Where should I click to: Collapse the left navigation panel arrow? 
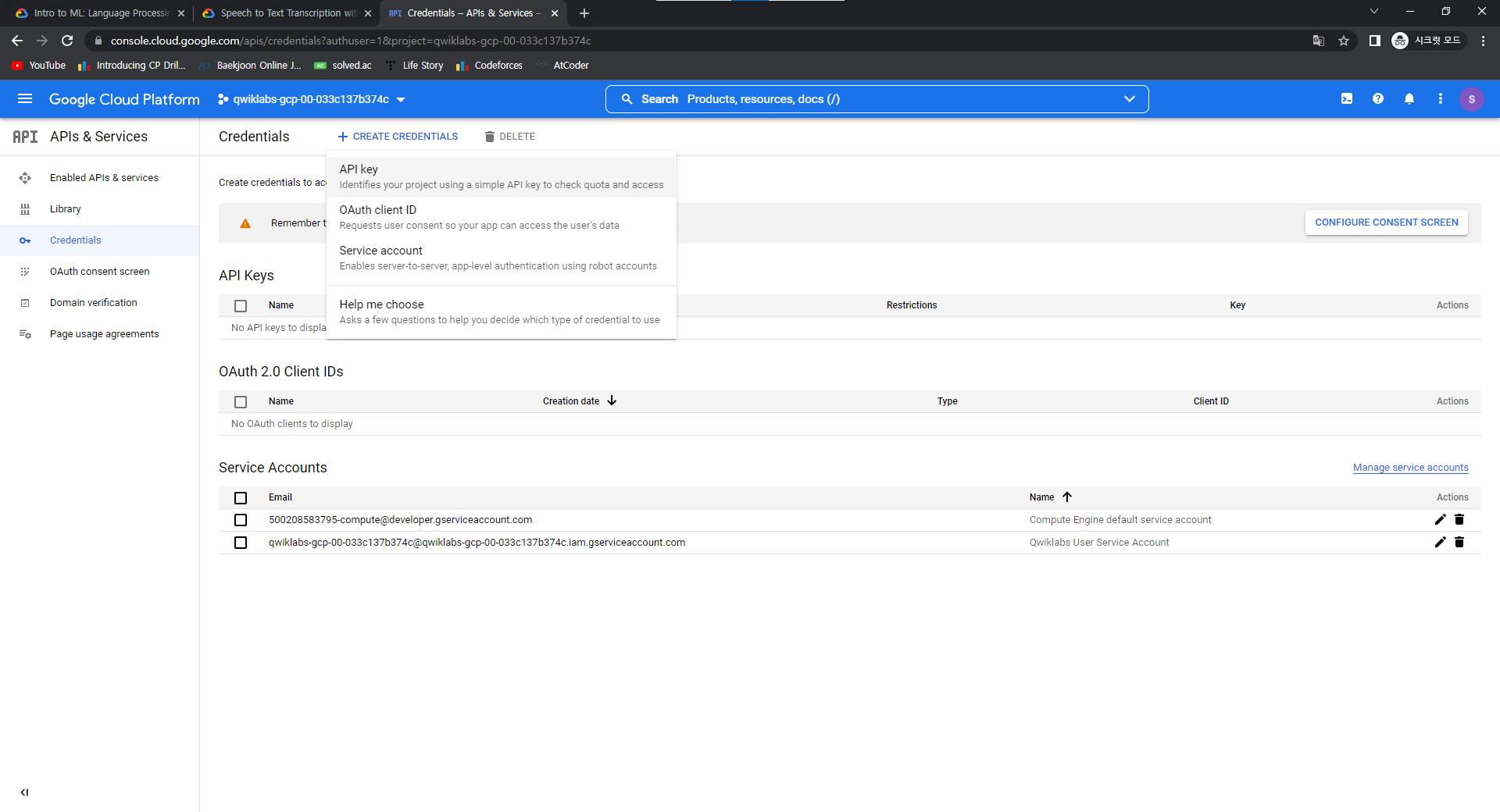click(x=25, y=792)
